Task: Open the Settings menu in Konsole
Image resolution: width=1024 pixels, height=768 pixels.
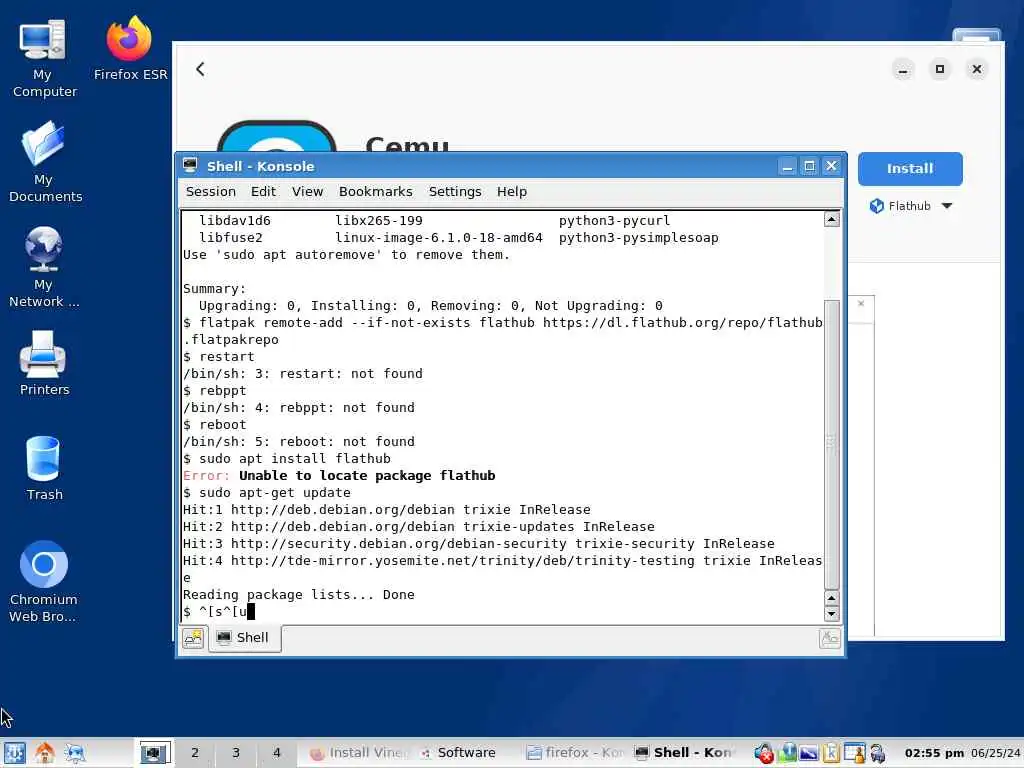Action: (x=455, y=192)
